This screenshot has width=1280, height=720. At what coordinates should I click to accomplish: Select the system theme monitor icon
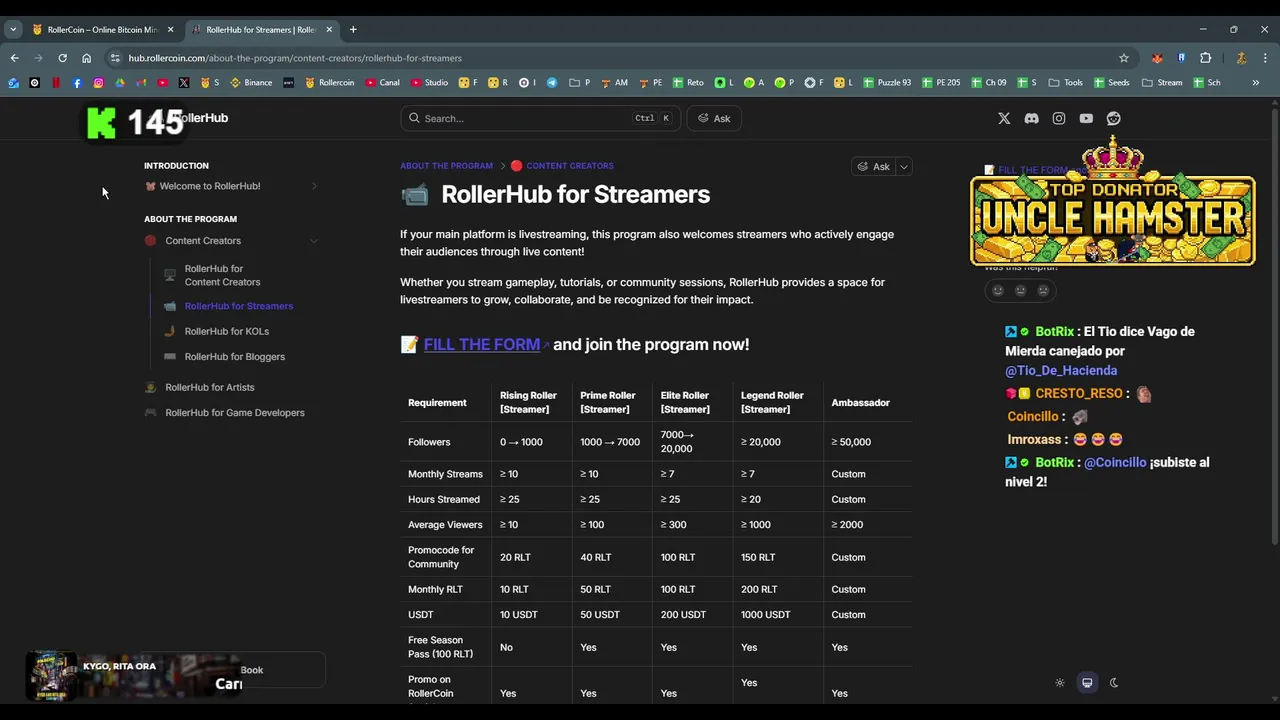coord(1087,683)
